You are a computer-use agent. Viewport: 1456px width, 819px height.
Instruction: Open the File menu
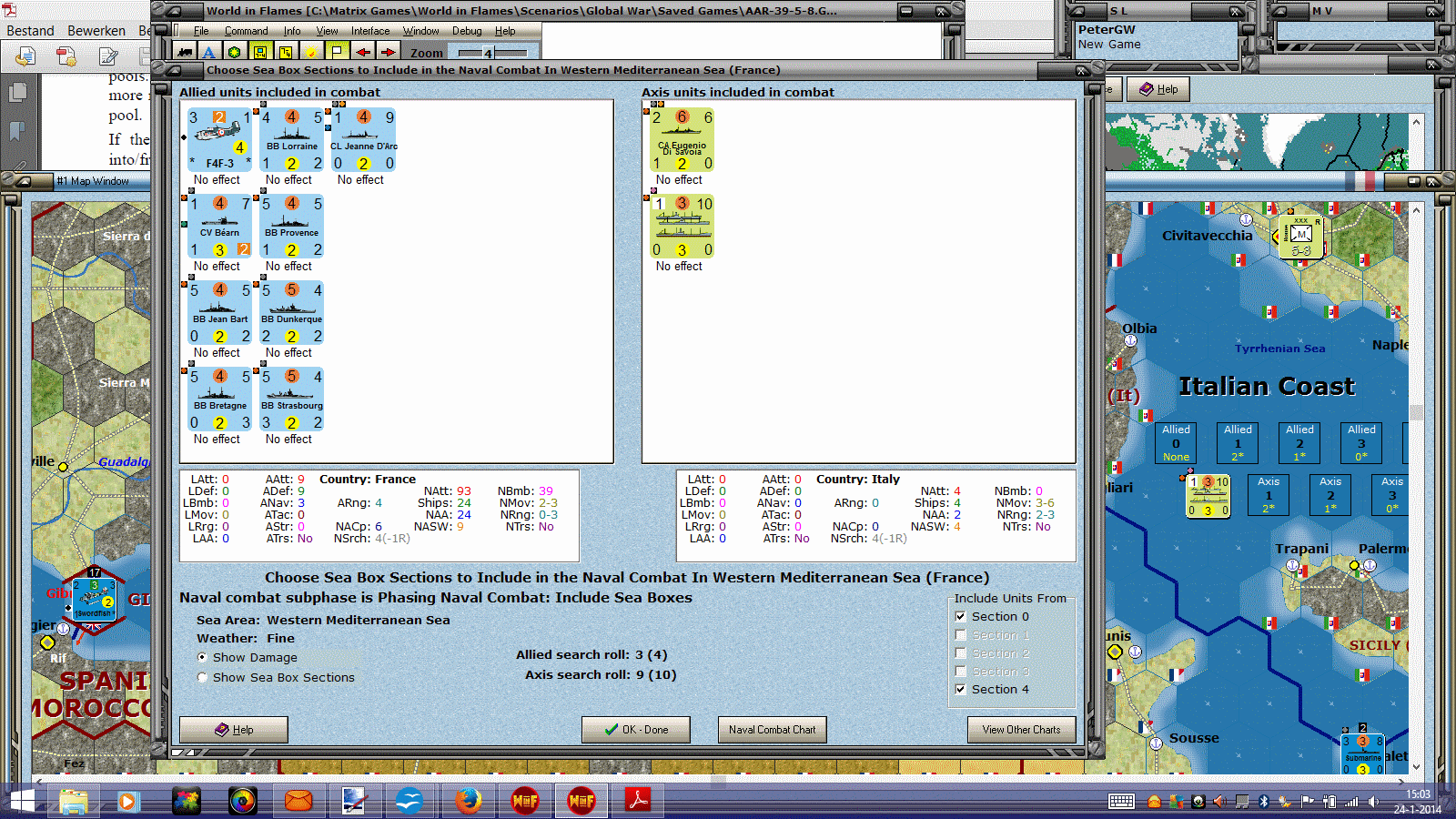tap(201, 31)
